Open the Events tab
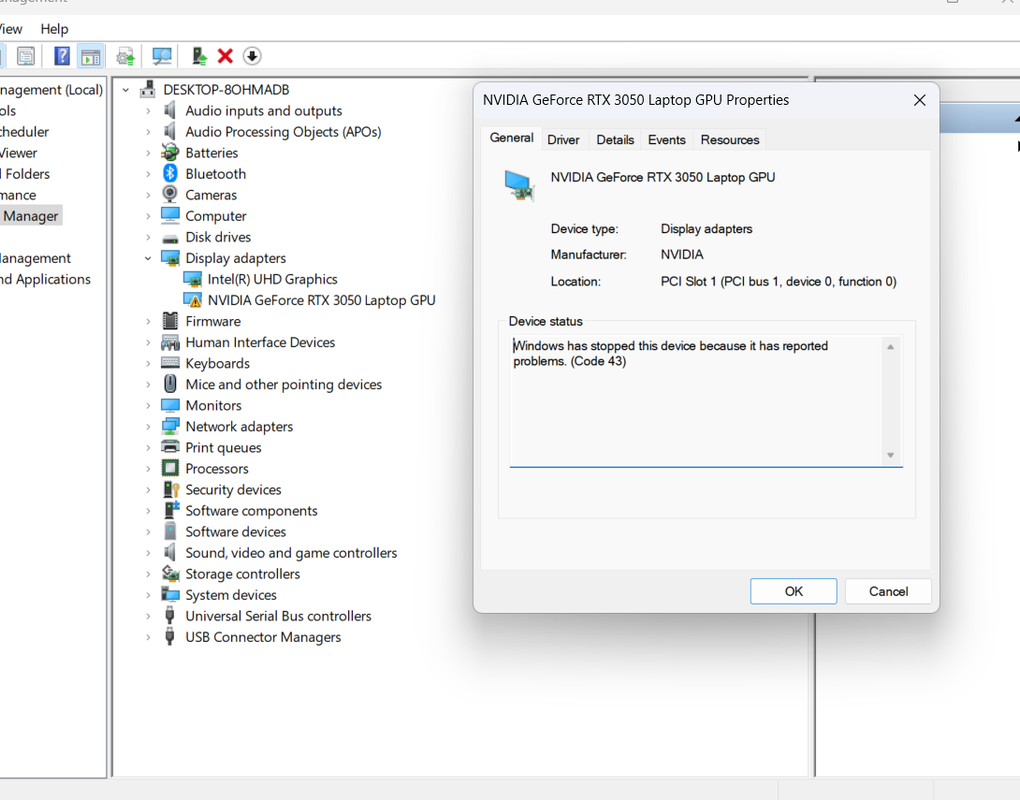 (x=667, y=140)
